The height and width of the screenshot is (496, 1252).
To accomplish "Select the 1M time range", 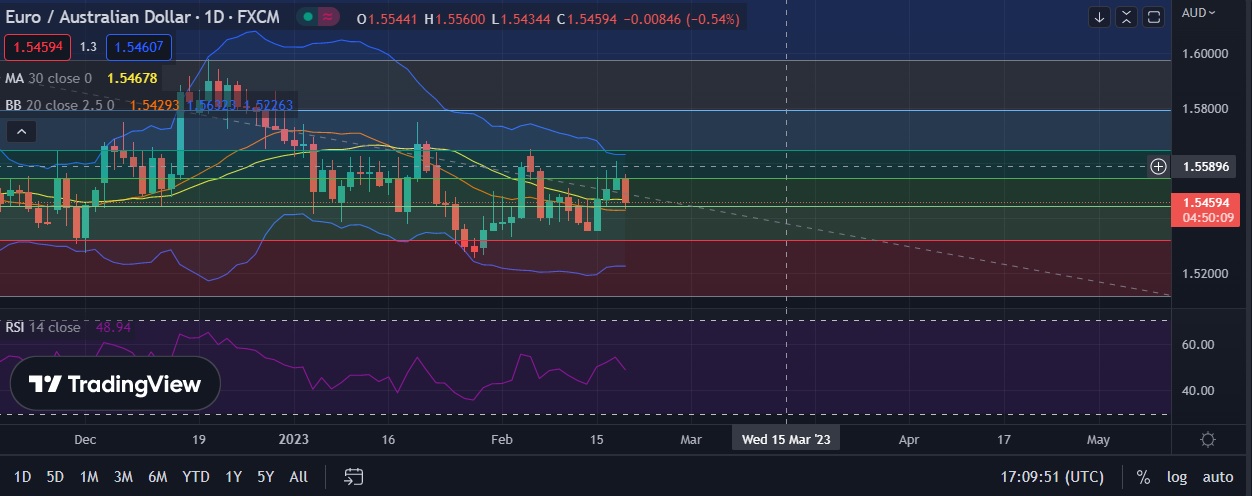I will point(89,477).
